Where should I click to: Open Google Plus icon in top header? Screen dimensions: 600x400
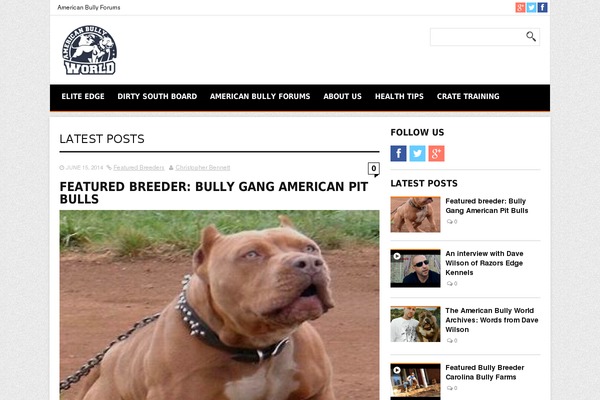click(x=520, y=7)
